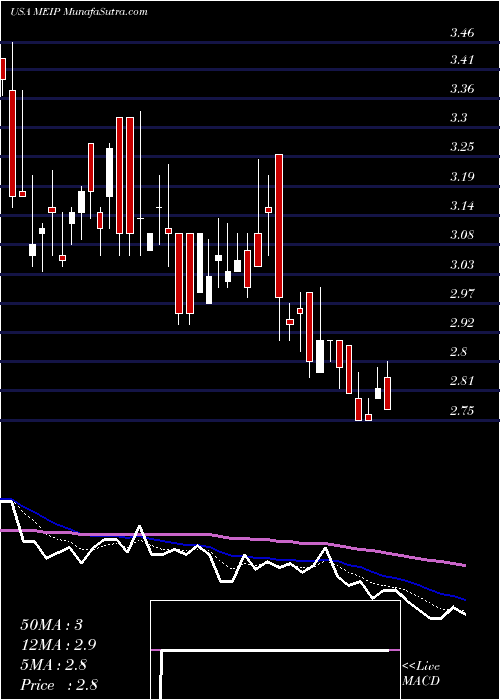Click the last red candlestick on the chart

pyautogui.click(x=388, y=393)
